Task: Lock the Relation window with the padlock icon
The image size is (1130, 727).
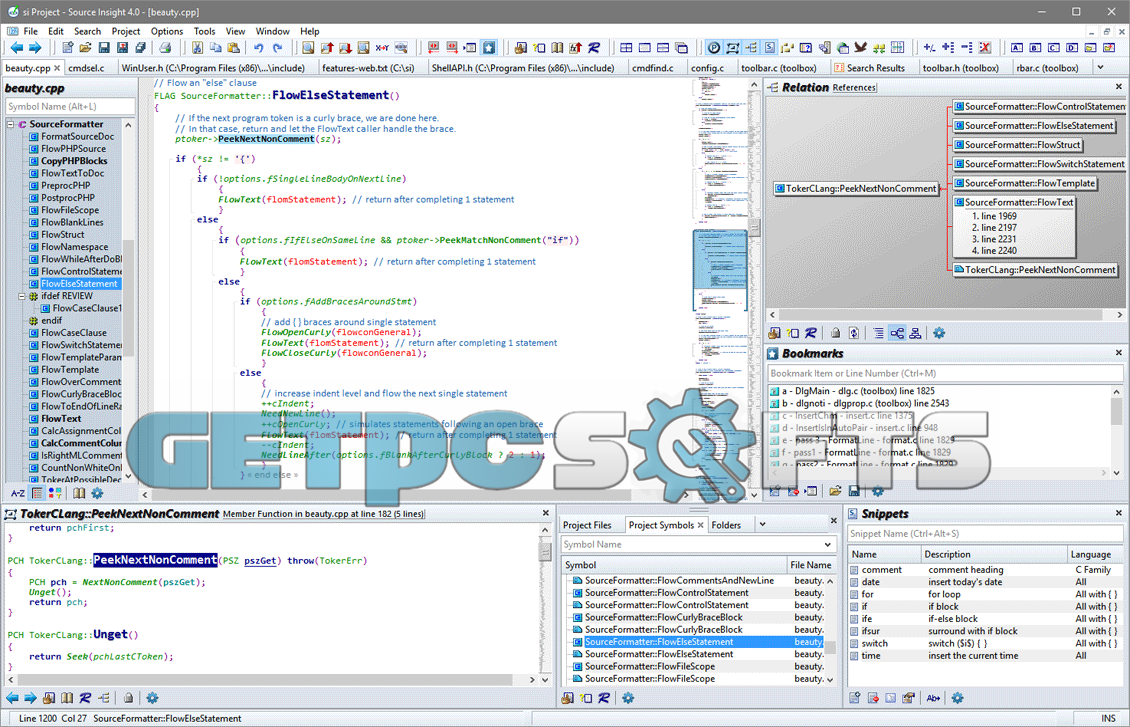Action: pyautogui.click(x=835, y=333)
